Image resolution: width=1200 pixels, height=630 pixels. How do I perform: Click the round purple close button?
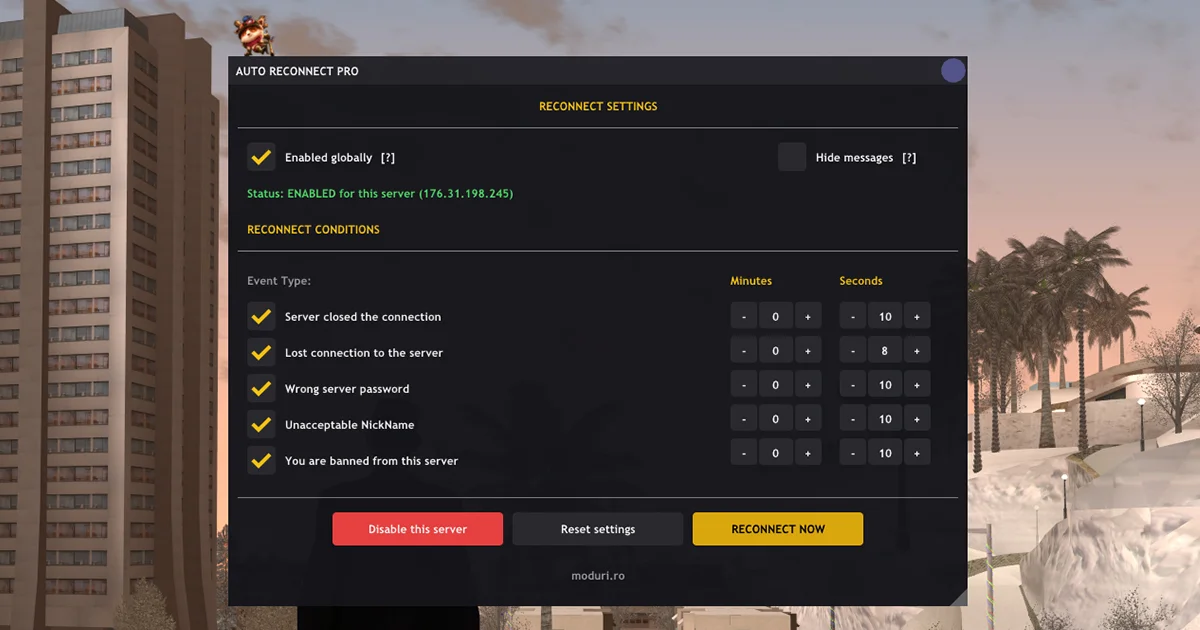click(x=953, y=71)
